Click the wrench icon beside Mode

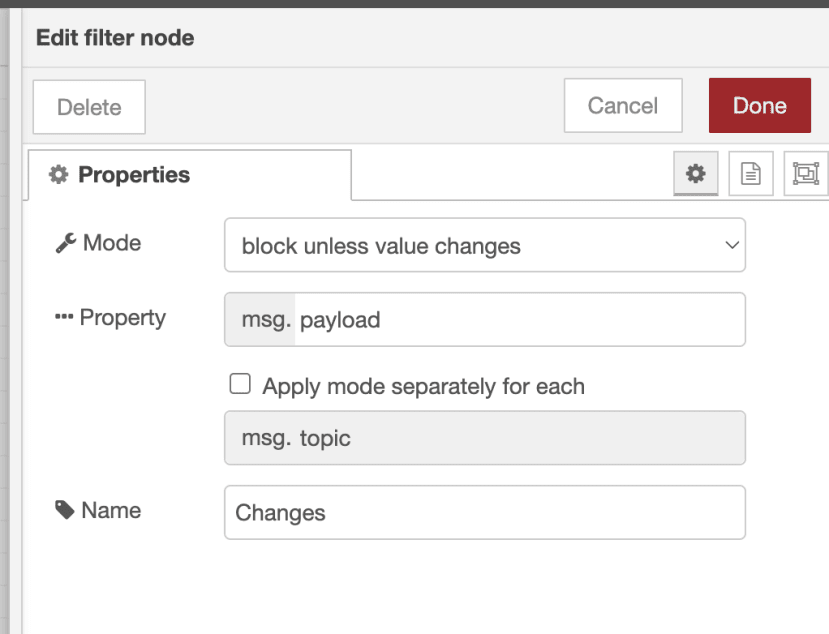point(65,243)
